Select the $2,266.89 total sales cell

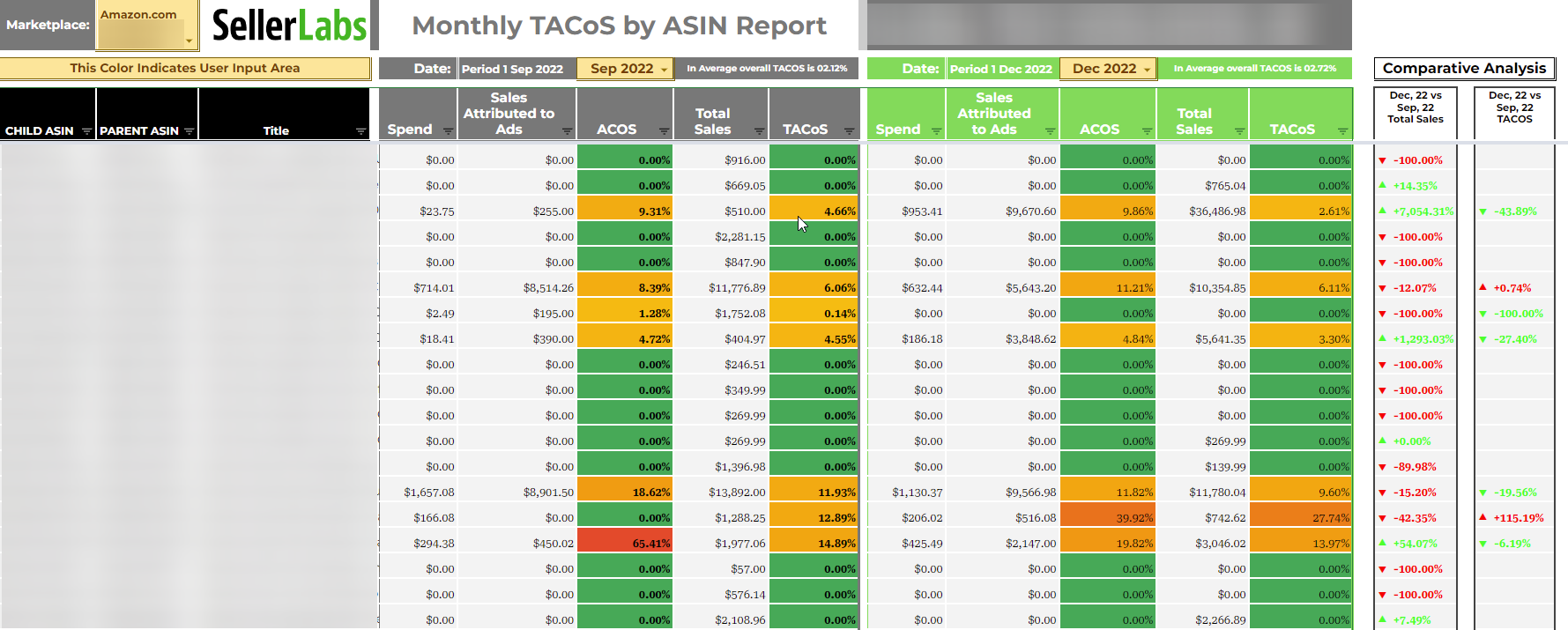pos(1203,620)
